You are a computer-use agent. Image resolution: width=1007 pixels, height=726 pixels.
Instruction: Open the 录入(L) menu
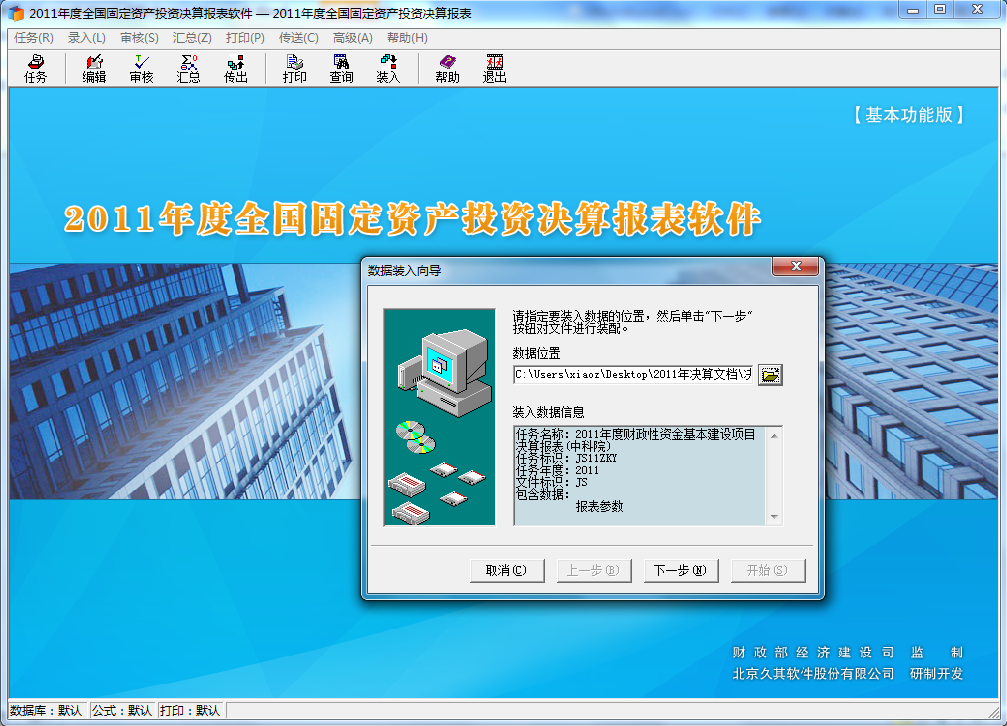[87, 38]
